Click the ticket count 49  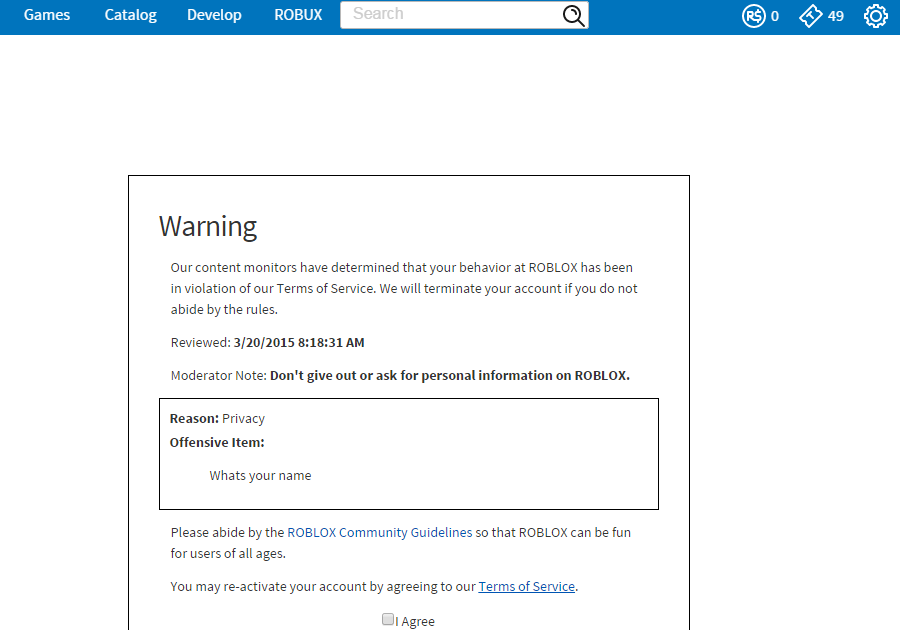point(836,16)
